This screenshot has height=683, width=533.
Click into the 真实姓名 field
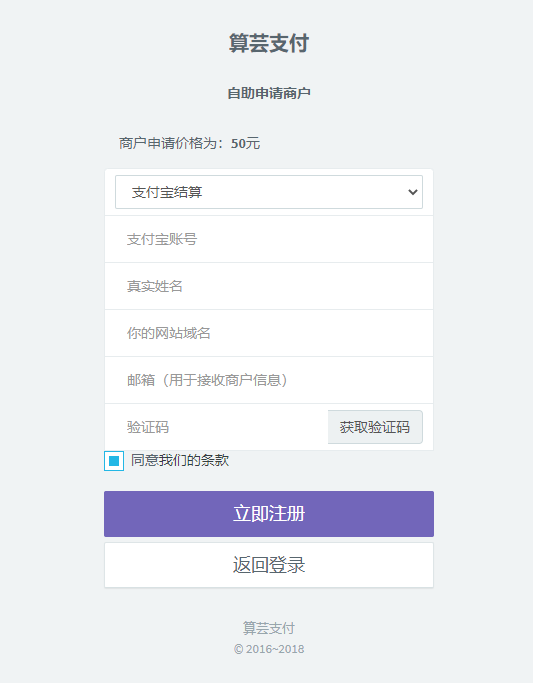[x=269, y=286]
